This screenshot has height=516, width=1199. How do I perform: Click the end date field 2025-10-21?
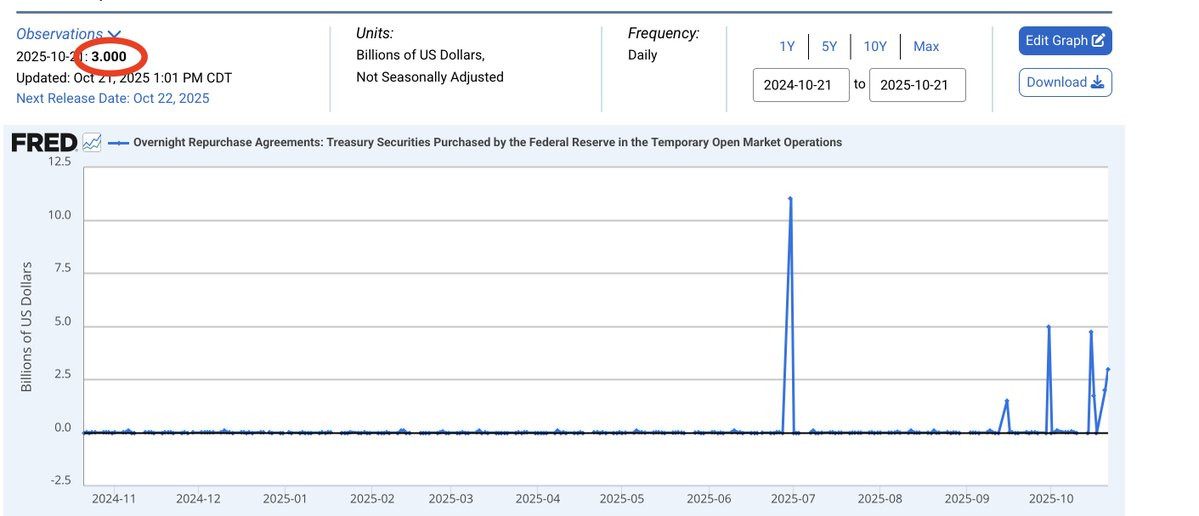[918, 85]
